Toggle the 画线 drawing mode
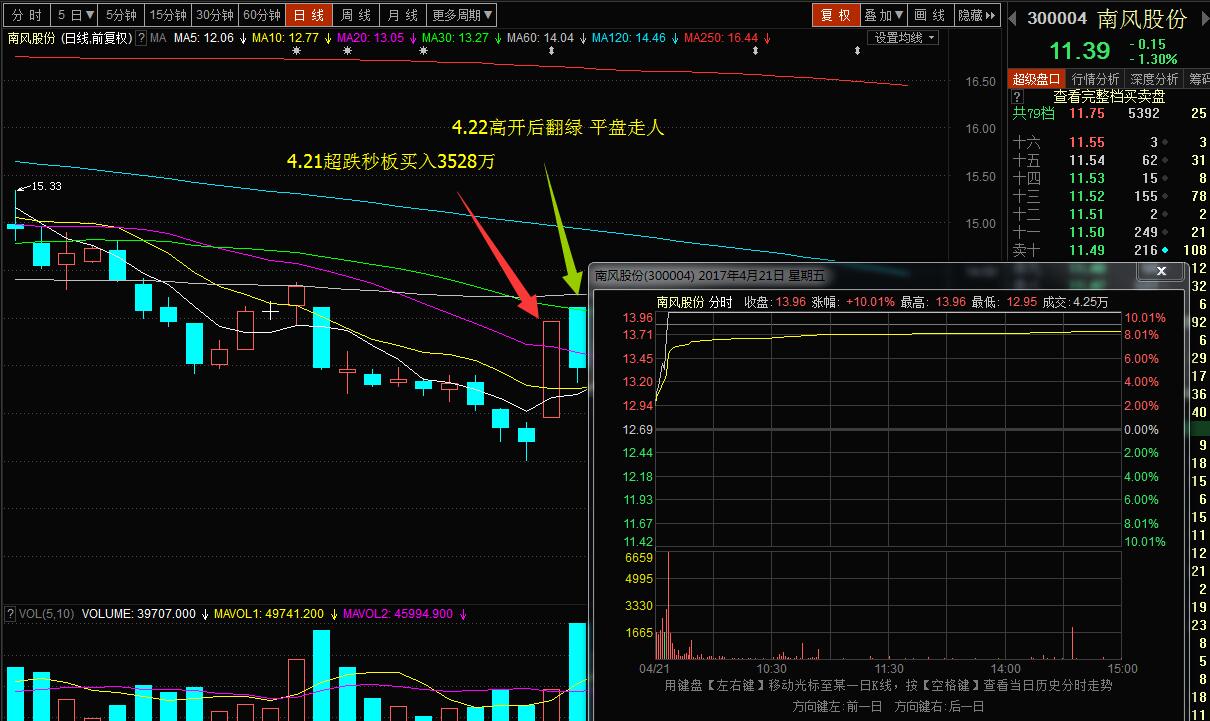Image resolution: width=1210 pixels, height=721 pixels. 930,15
